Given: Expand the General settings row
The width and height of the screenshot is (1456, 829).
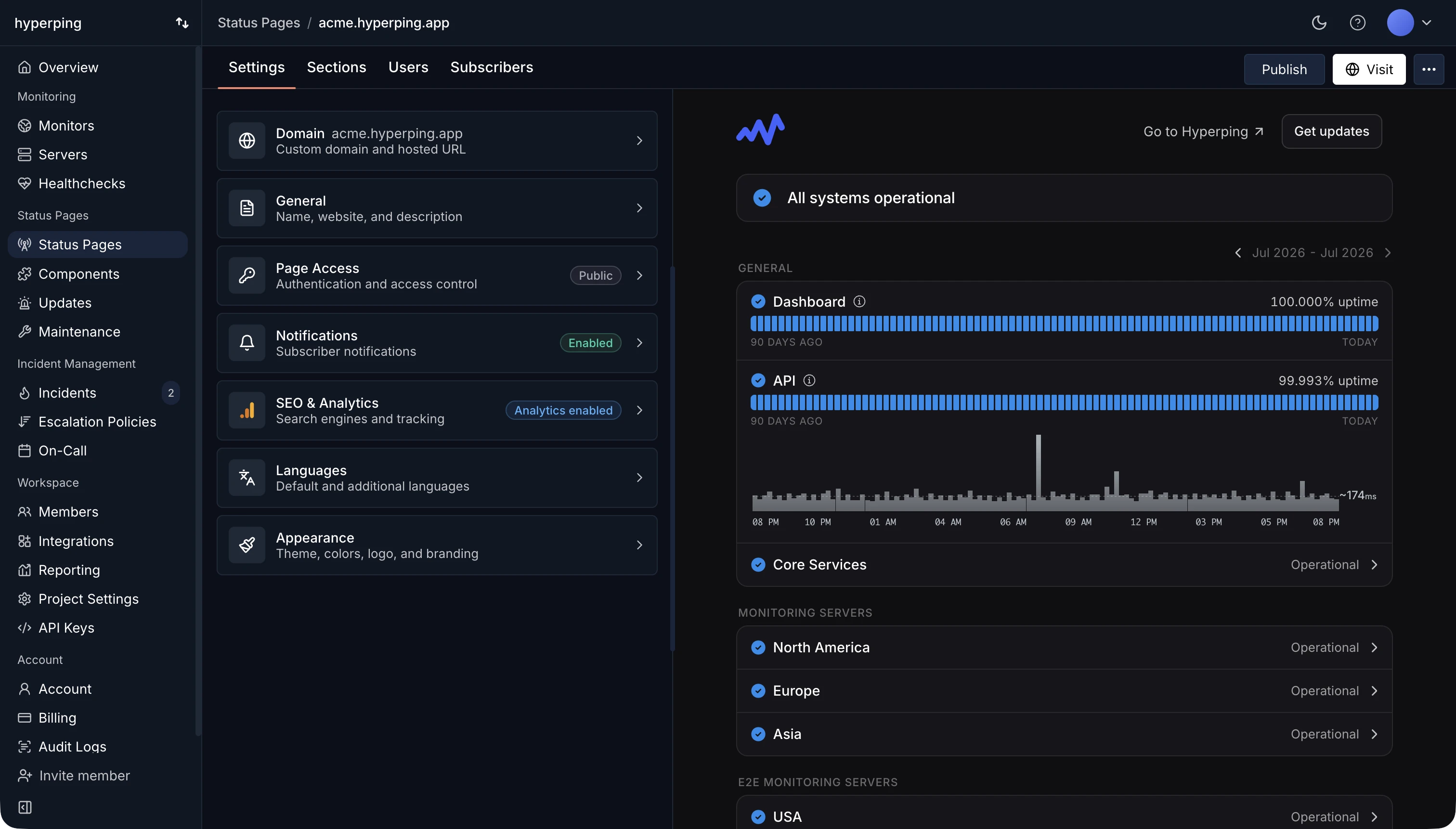Looking at the screenshot, I should click(437, 208).
